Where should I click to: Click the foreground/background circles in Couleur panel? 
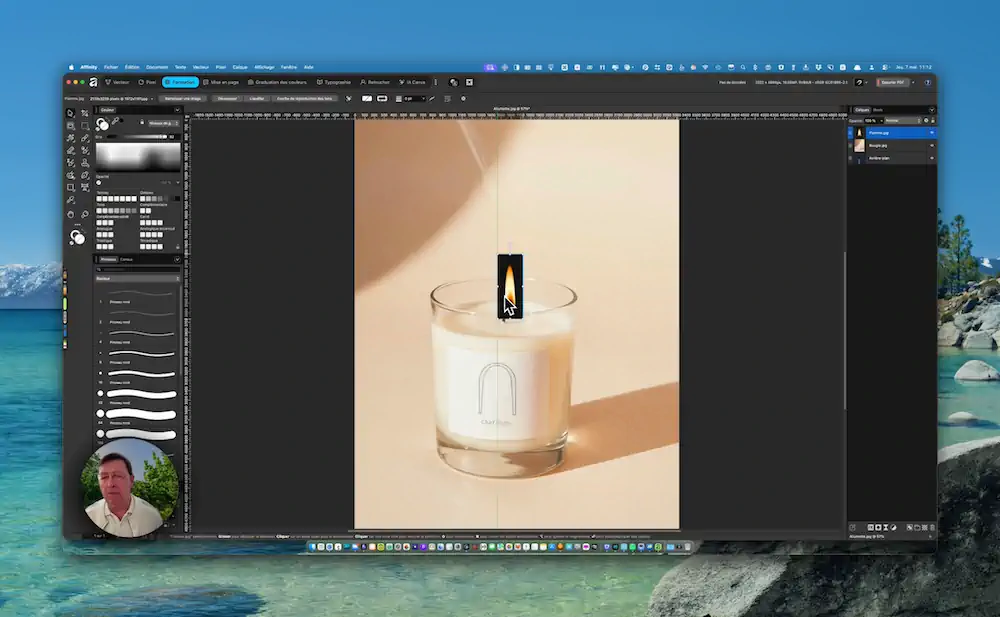pos(102,124)
